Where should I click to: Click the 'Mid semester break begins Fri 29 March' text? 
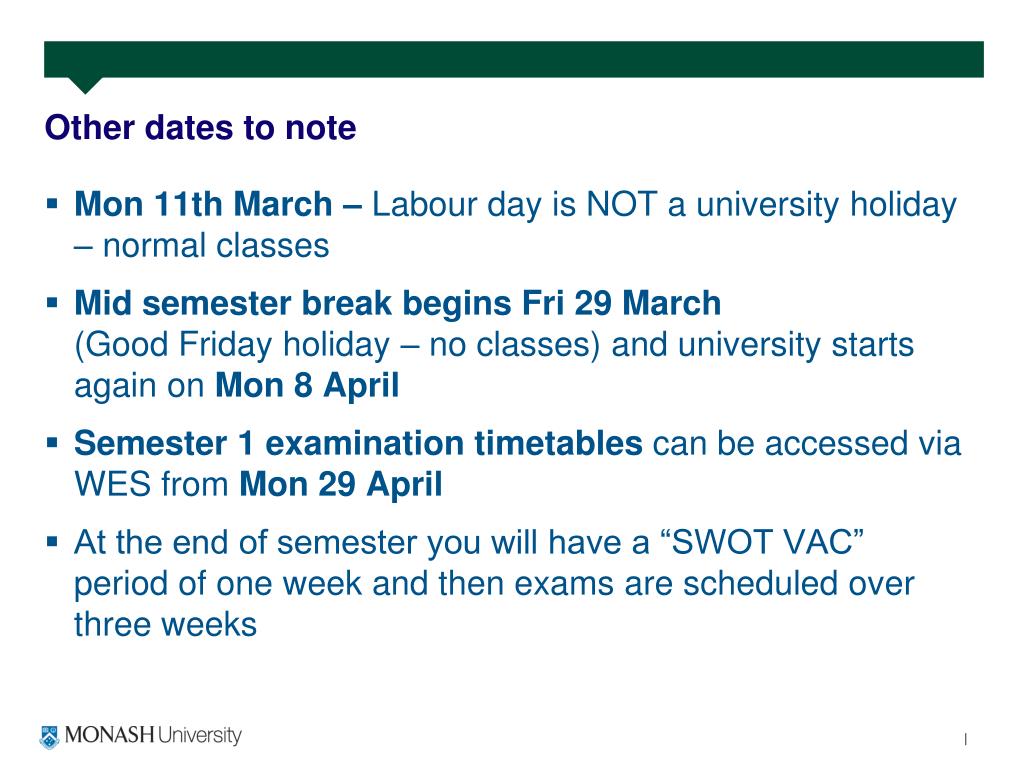coord(398,304)
